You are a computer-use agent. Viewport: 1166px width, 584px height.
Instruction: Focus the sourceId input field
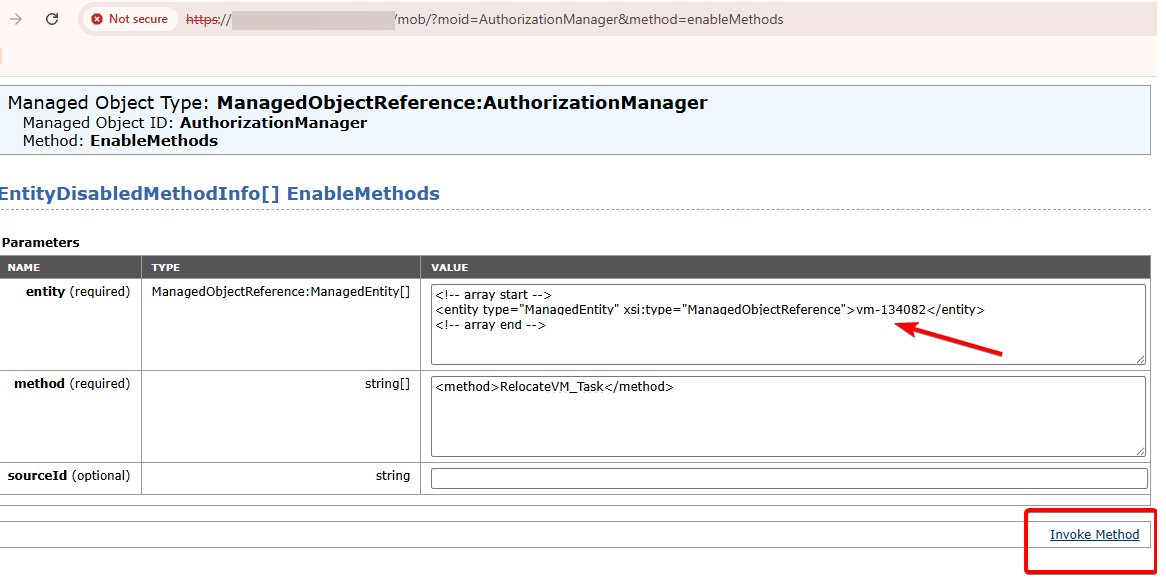pyautogui.click(x=788, y=478)
